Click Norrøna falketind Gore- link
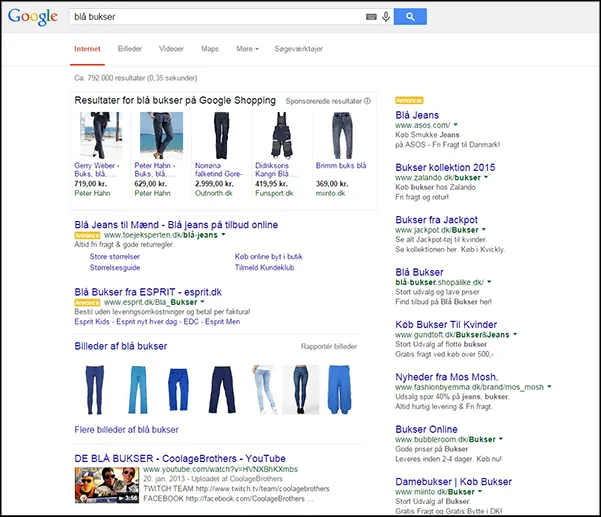 coord(218,169)
